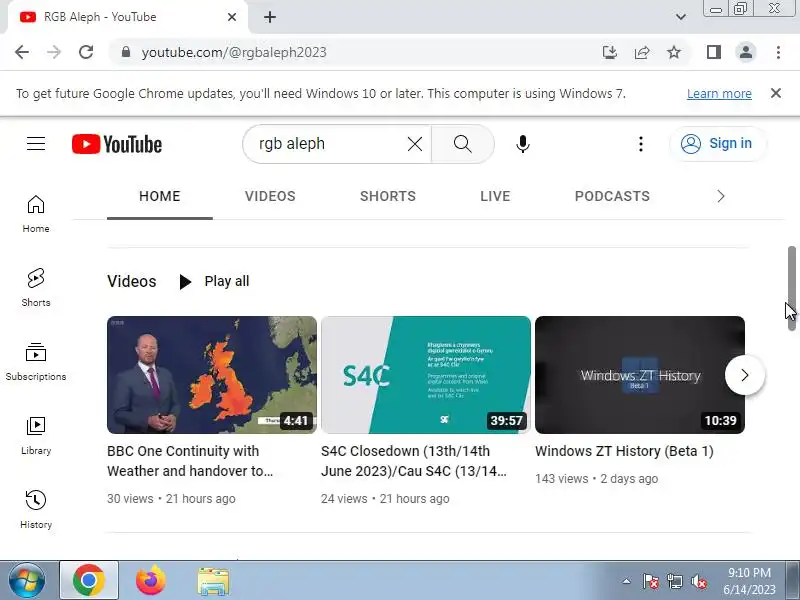Switch to the LIVE channel tab
Viewport: 800px width, 600px height.
[x=495, y=196]
